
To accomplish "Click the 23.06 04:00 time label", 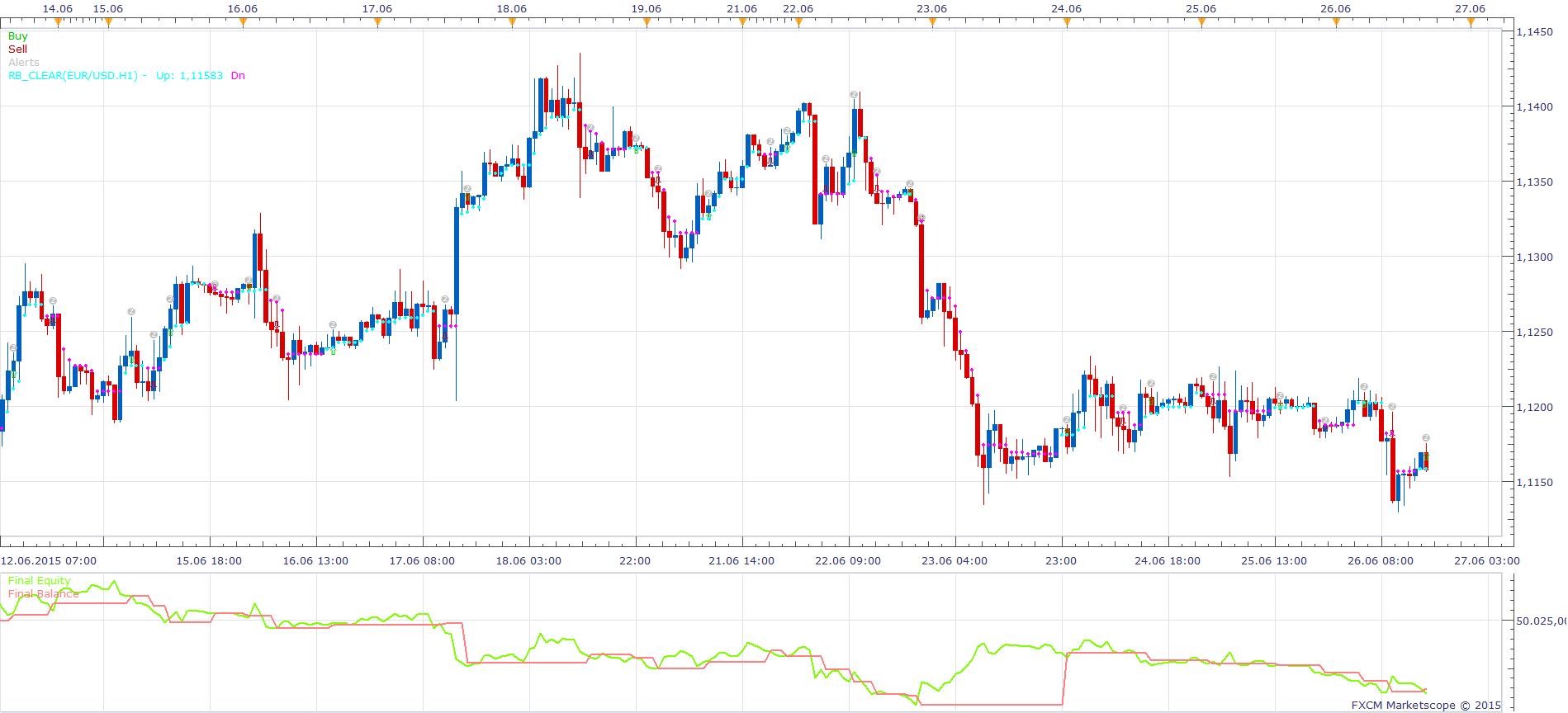I will pyautogui.click(x=955, y=561).
